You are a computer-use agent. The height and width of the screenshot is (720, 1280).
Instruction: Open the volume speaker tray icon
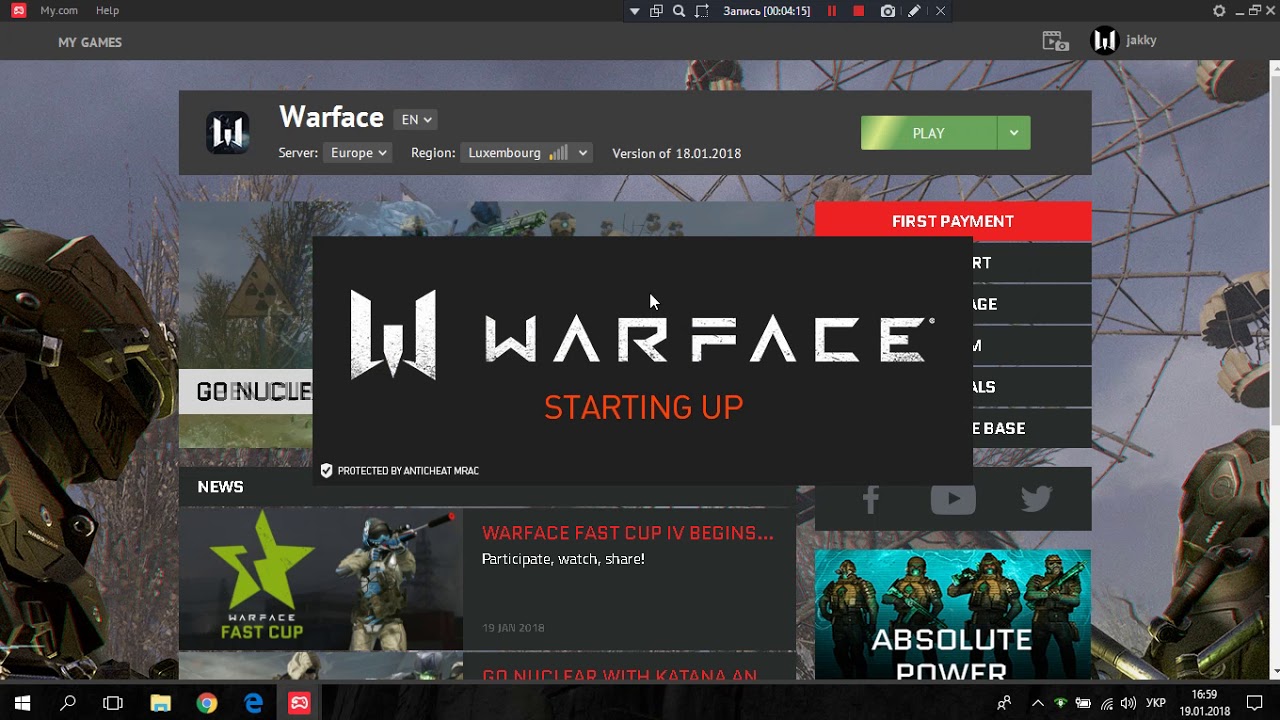click(1129, 703)
